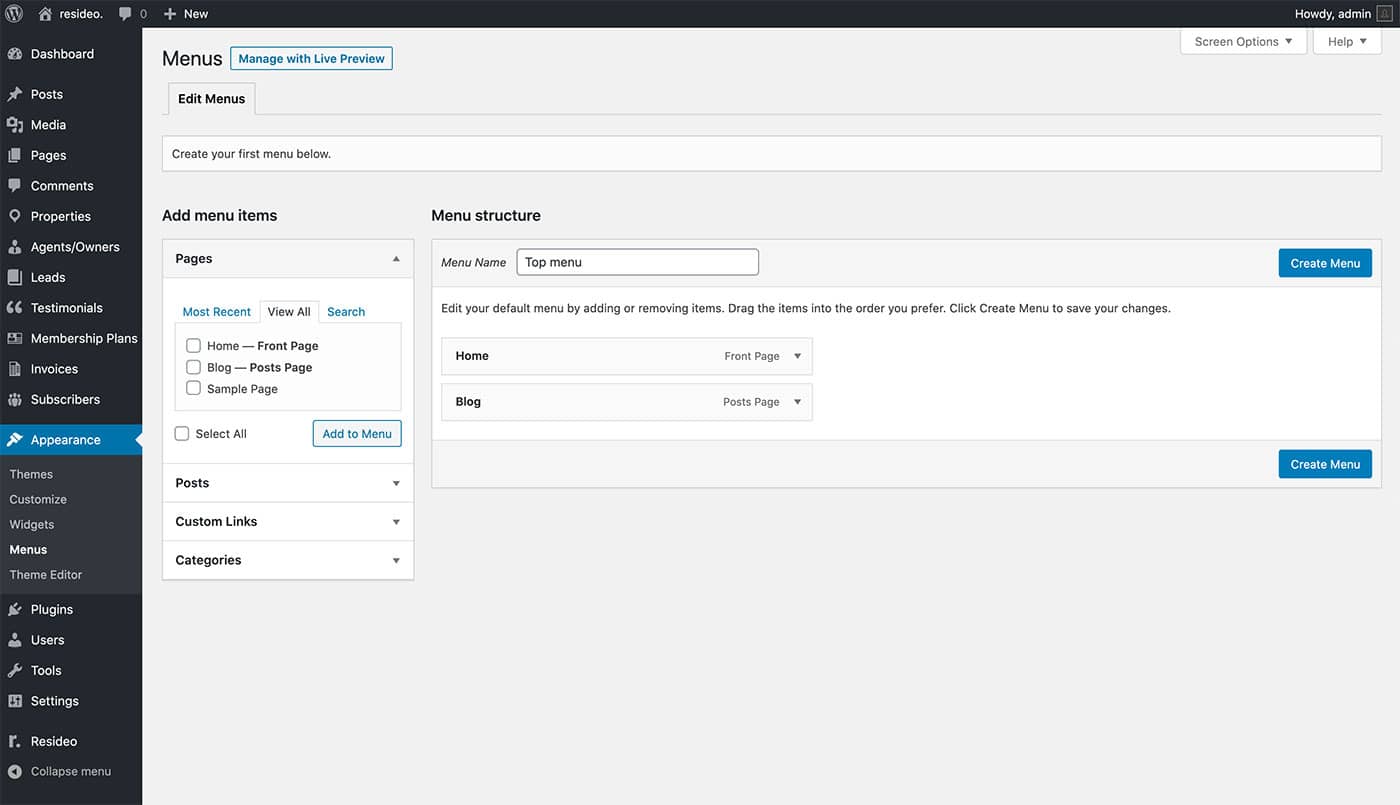
Task: Open the comments bubble icon in top bar
Action: (x=125, y=14)
